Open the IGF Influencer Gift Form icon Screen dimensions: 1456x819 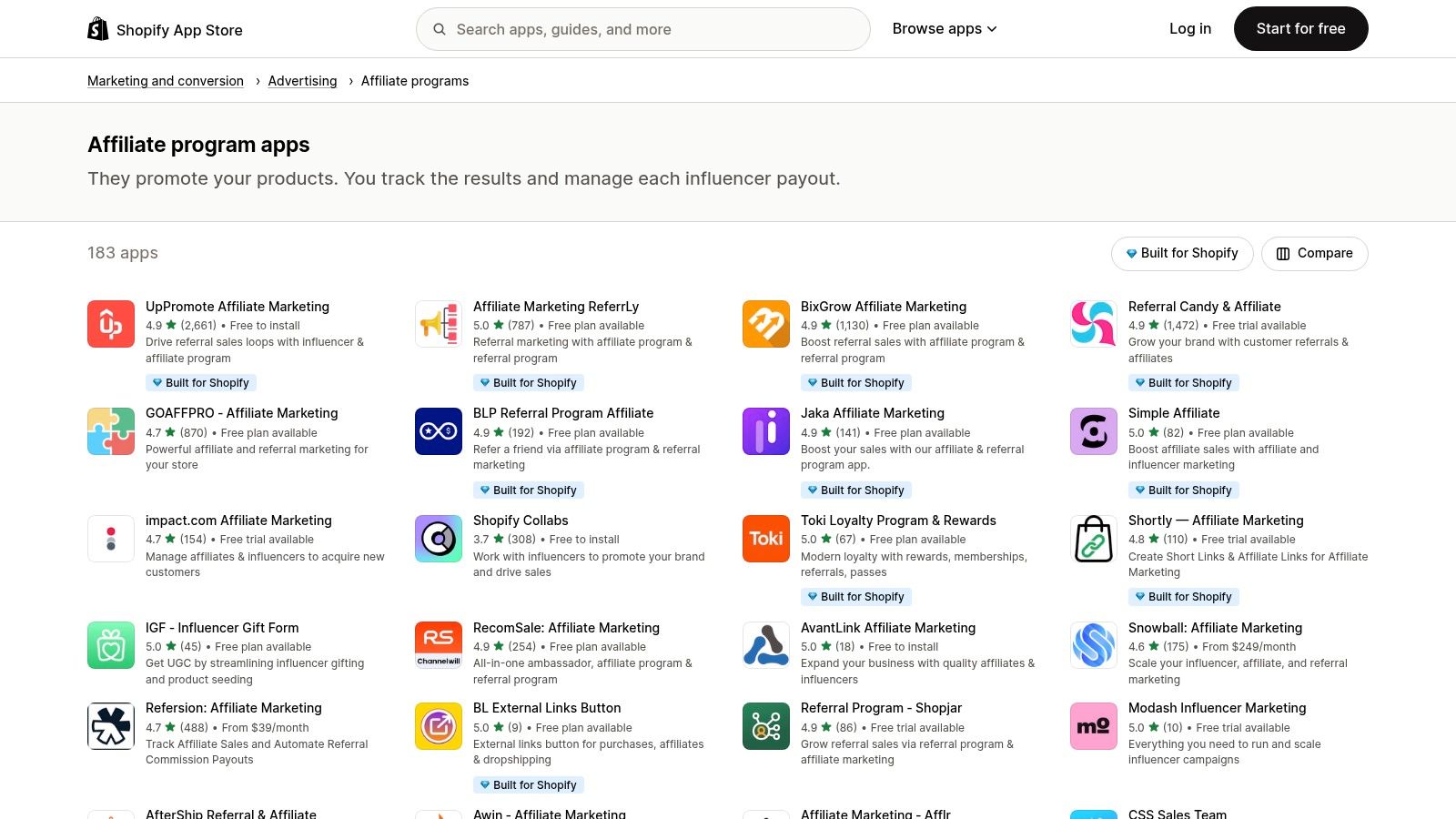point(111,645)
